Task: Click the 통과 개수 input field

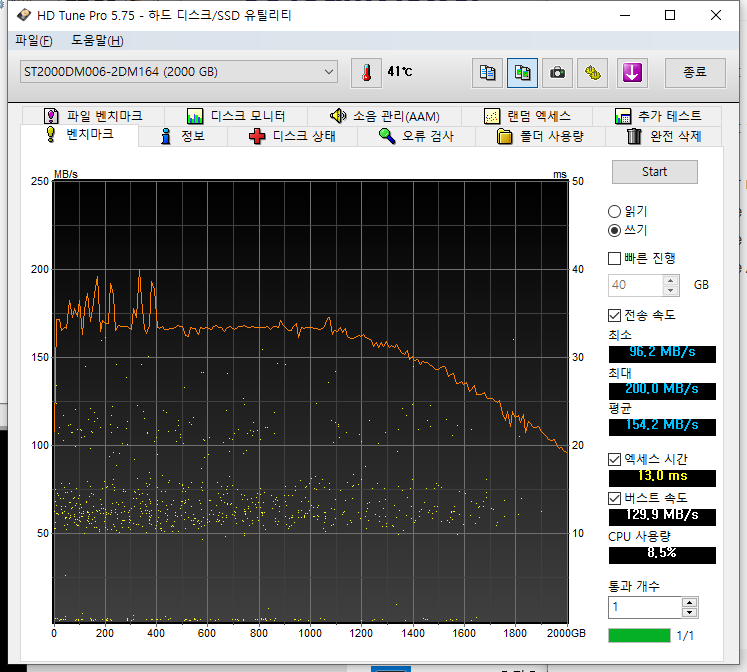Action: tap(645, 607)
